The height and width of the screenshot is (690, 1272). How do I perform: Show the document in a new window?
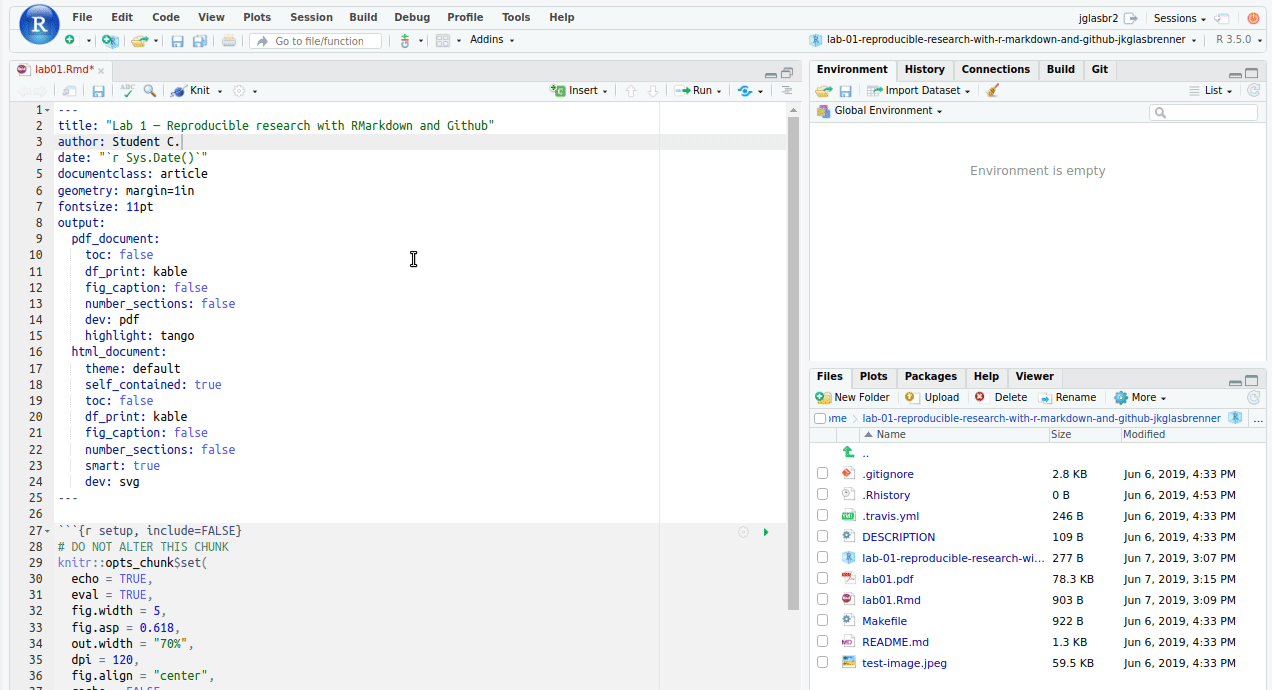coord(70,91)
